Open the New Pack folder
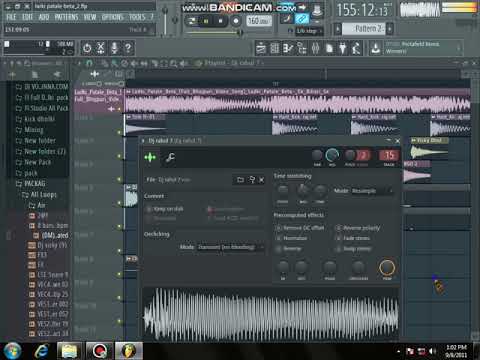The width and height of the screenshot is (480, 360). tap(33, 162)
